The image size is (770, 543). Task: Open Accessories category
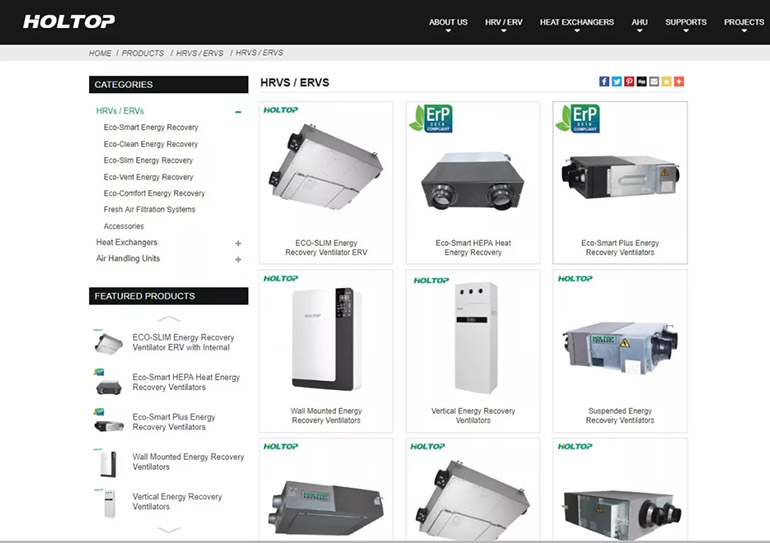[x=124, y=226]
